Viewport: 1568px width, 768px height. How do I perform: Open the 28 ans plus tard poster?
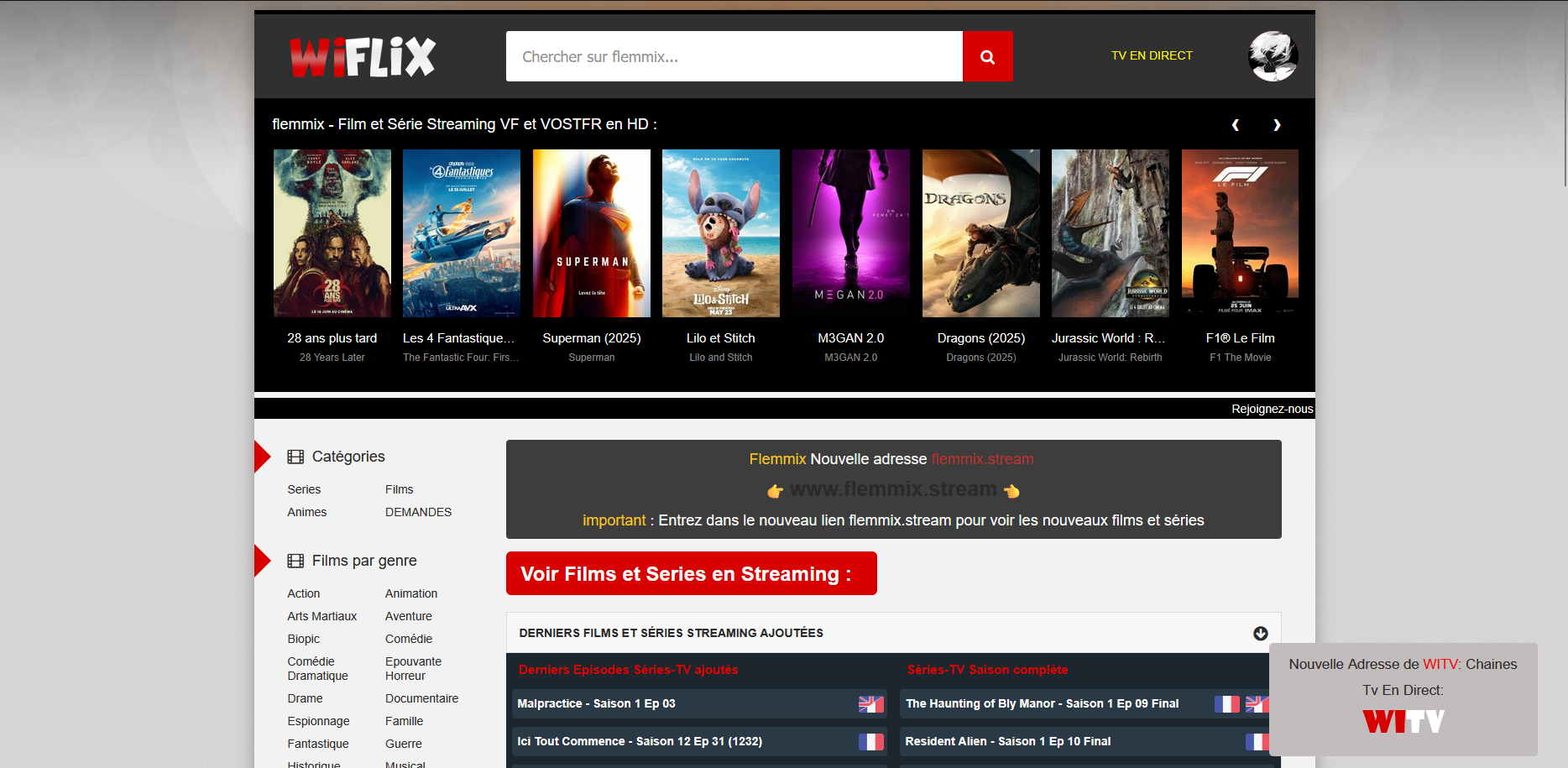pos(332,233)
